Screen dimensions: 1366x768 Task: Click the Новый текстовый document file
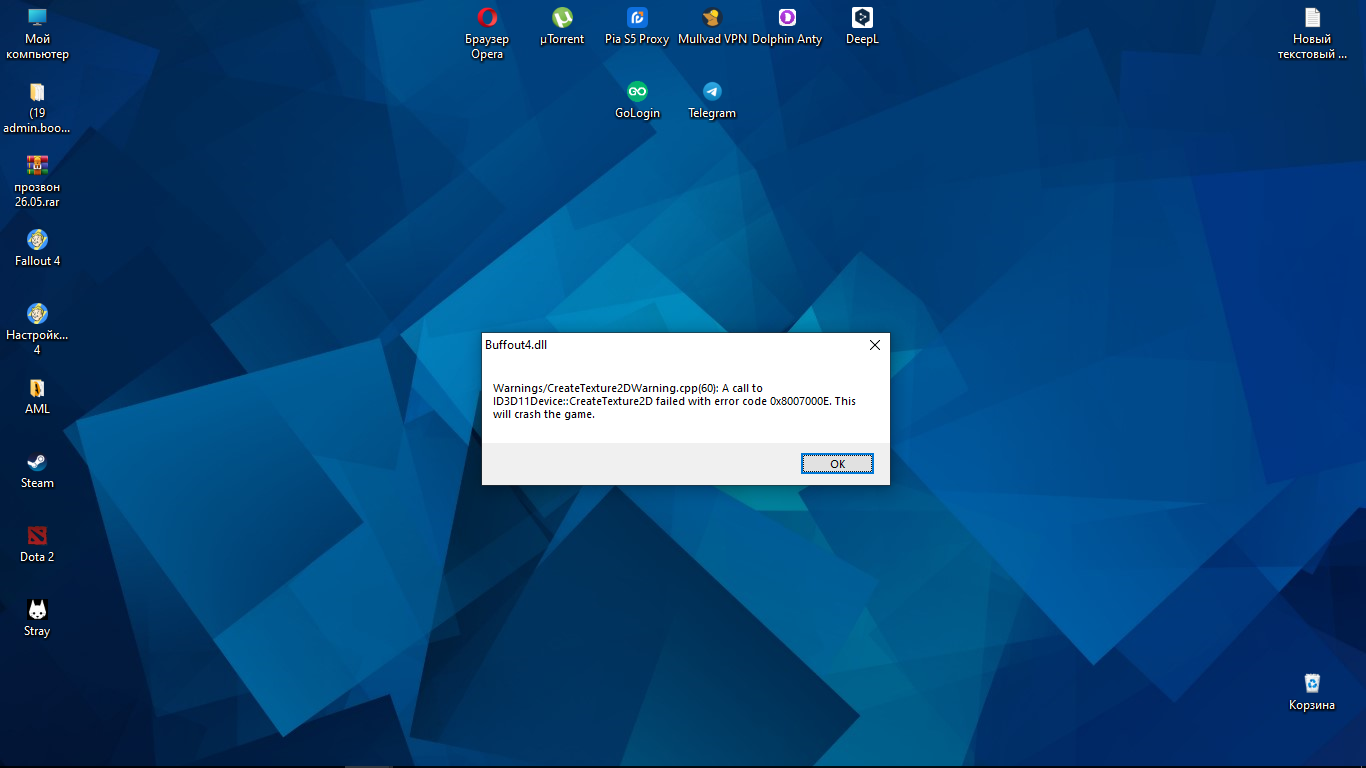click(1312, 18)
